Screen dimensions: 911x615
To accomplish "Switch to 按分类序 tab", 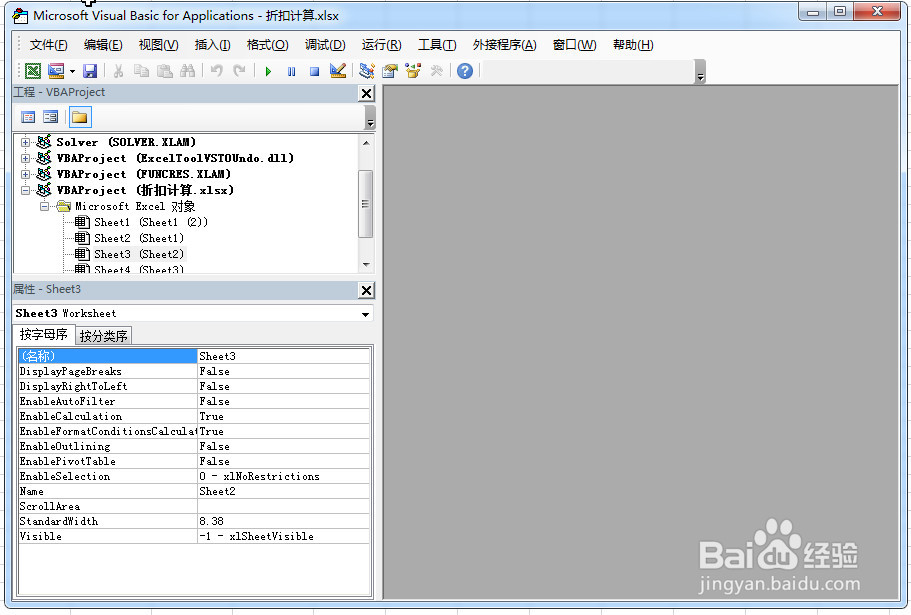I will (x=103, y=336).
